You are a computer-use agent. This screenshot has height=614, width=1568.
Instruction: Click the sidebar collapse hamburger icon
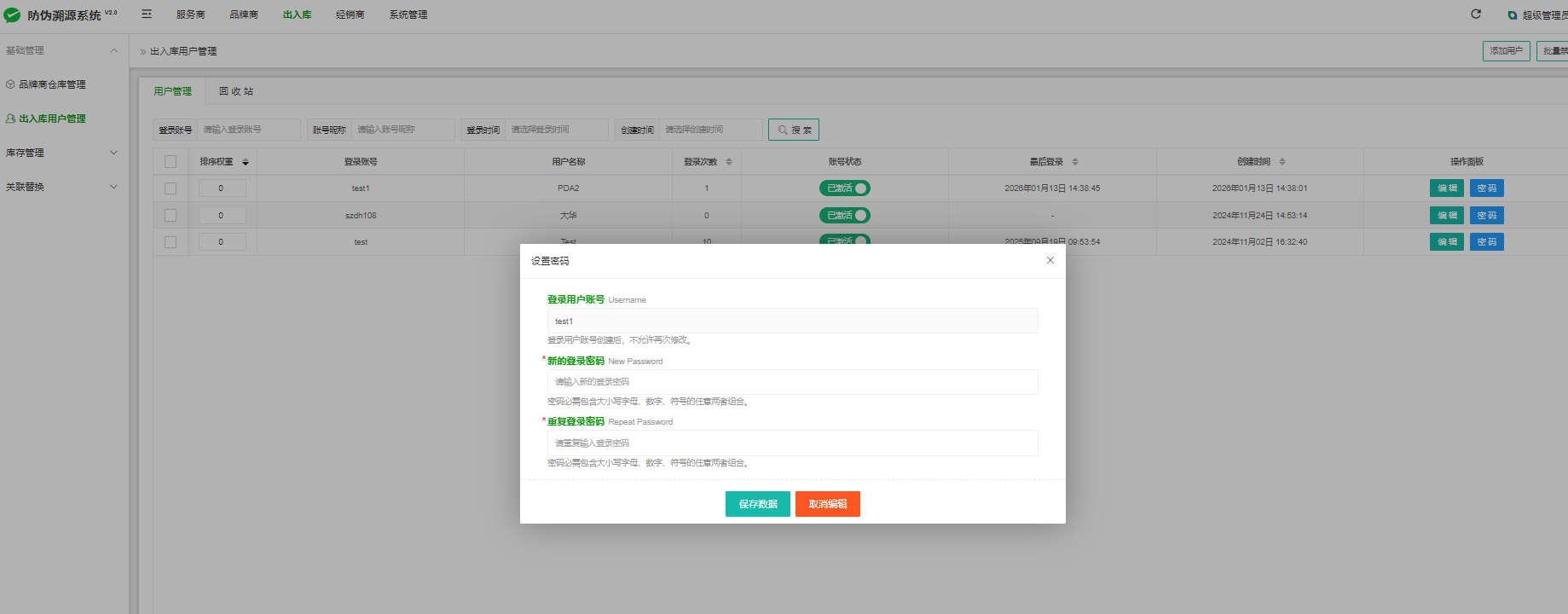point(147,14)
